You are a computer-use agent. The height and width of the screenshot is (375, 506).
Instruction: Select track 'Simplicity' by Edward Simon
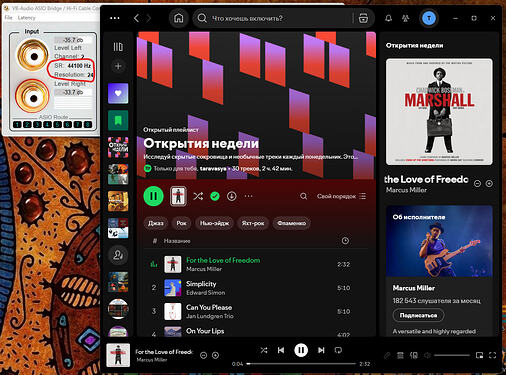tap(257, 288)
